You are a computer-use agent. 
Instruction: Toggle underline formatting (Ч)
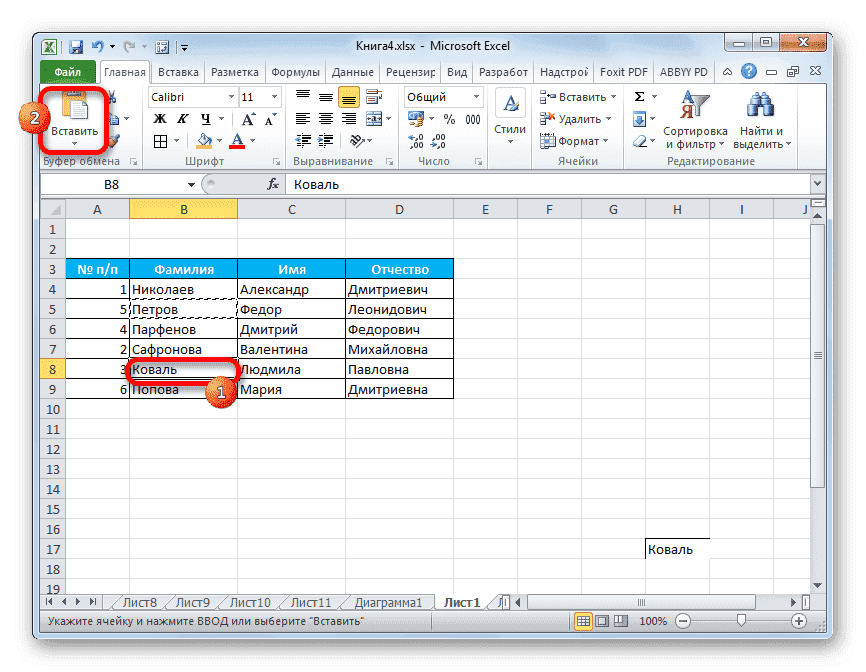point(207,119)
